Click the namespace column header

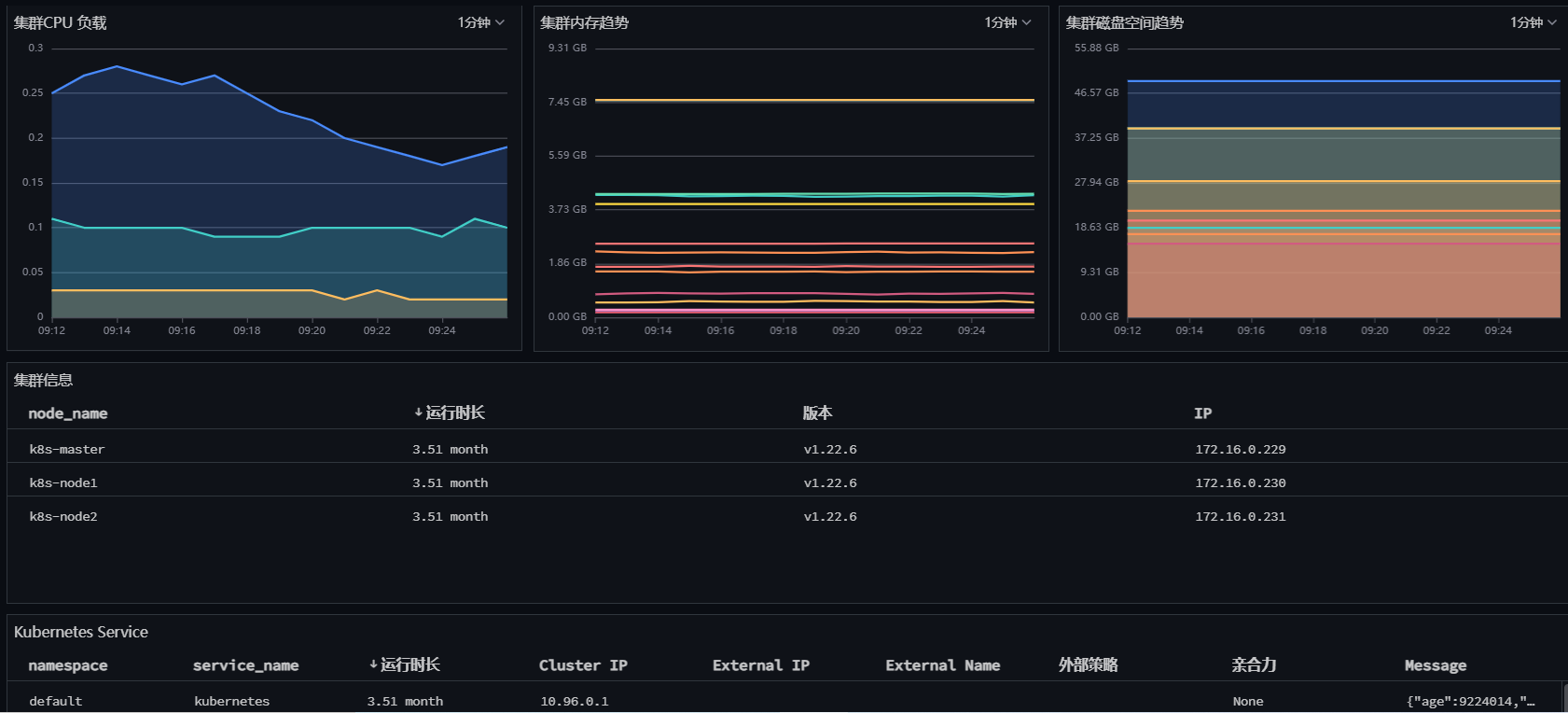point(68,665)
